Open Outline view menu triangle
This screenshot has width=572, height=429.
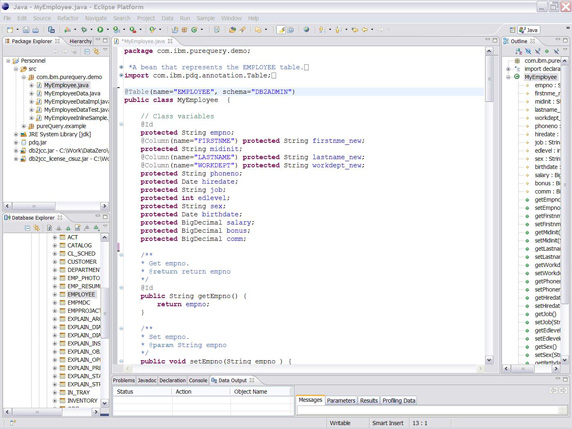coord(565,50)
